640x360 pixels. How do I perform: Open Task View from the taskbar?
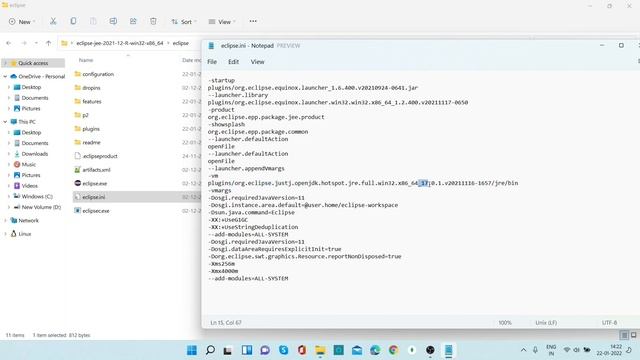(x=228, y=350)
